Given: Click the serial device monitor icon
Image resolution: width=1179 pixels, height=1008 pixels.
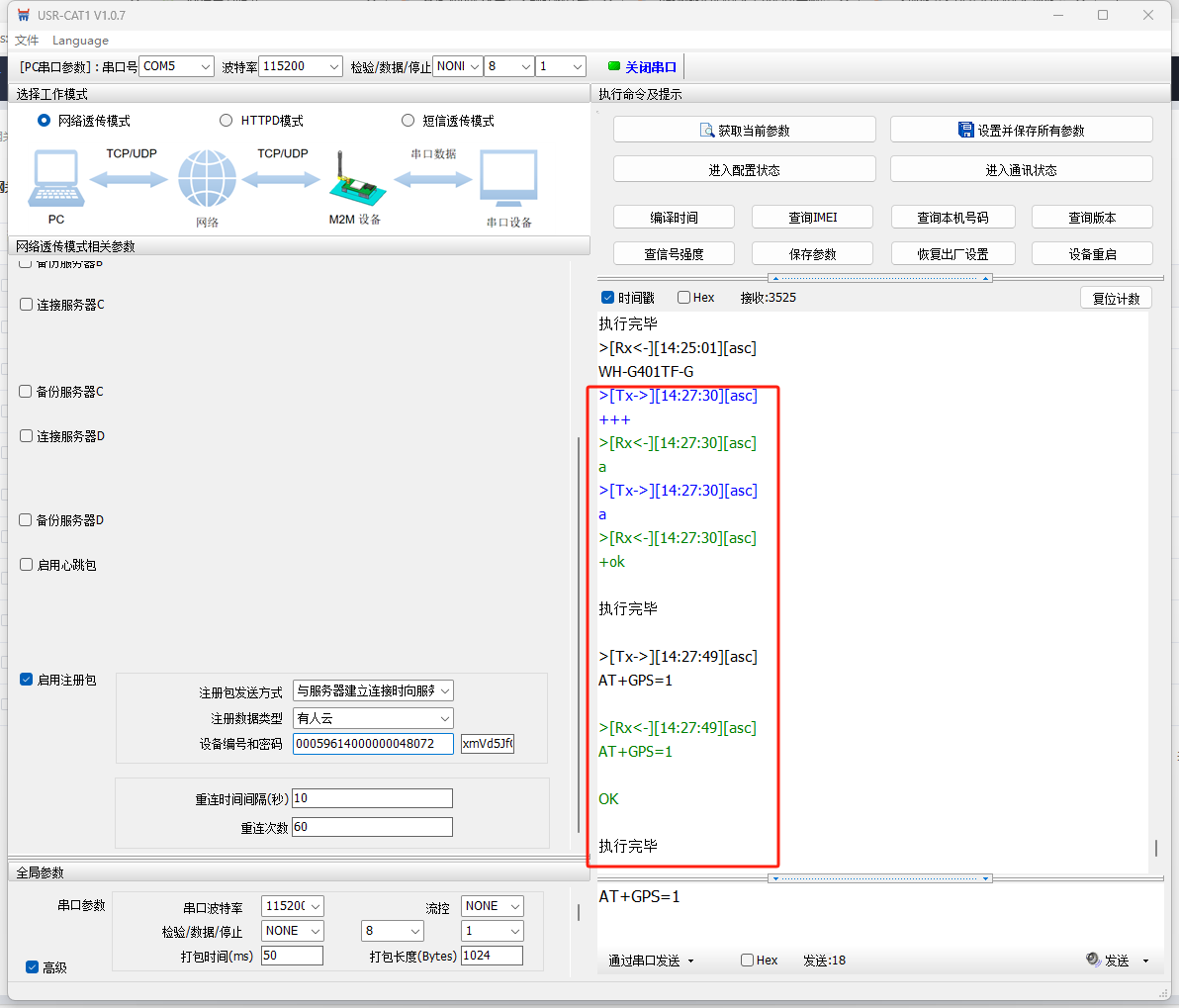Looking at the screenshot, I should pyautogui.click(x=508, y=179).
